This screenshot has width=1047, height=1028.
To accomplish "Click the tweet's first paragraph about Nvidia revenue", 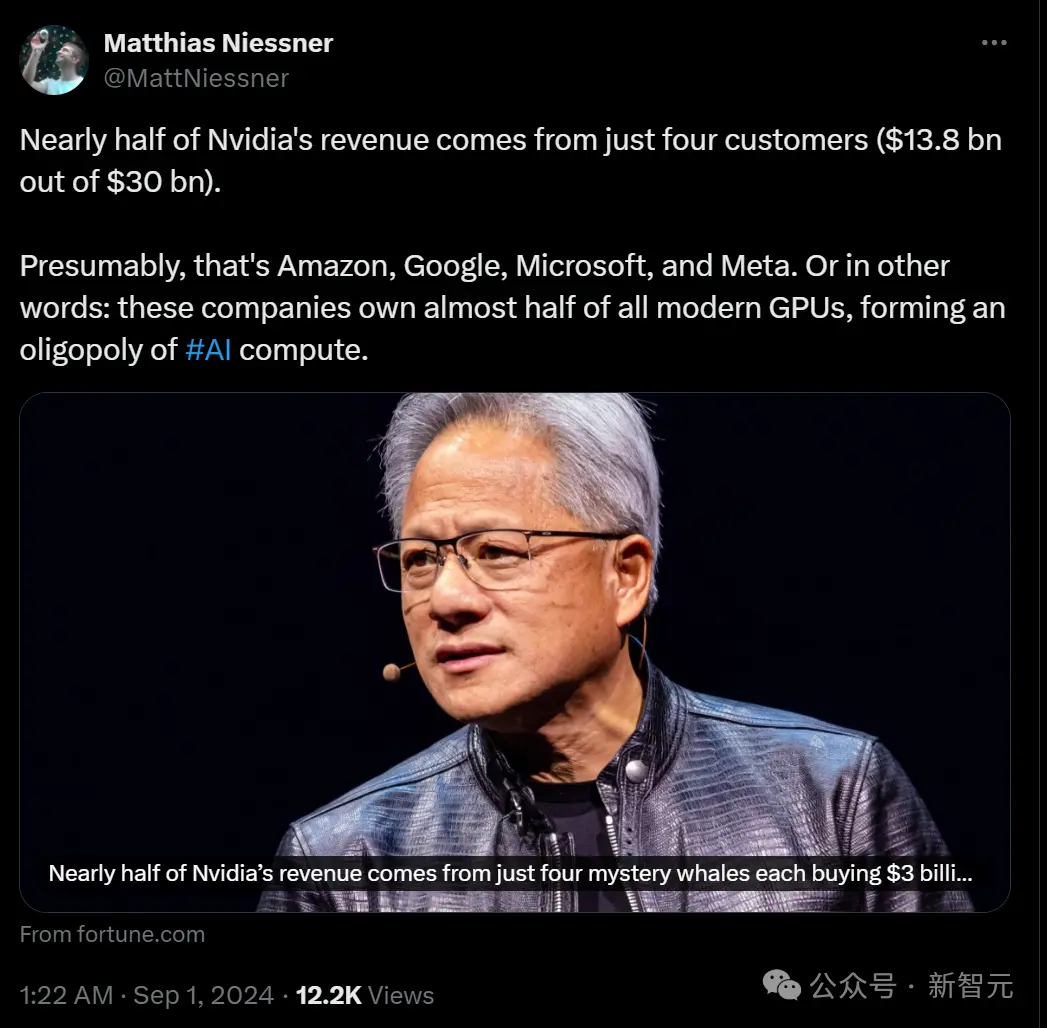I will tap(511, 161).
